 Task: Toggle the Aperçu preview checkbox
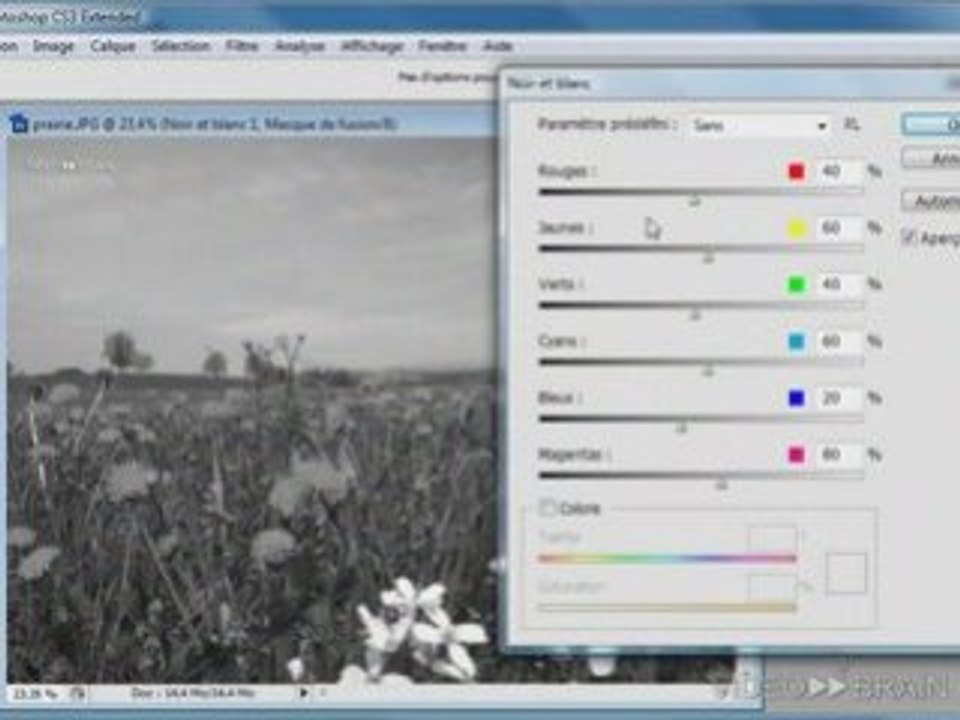point(909,237)
